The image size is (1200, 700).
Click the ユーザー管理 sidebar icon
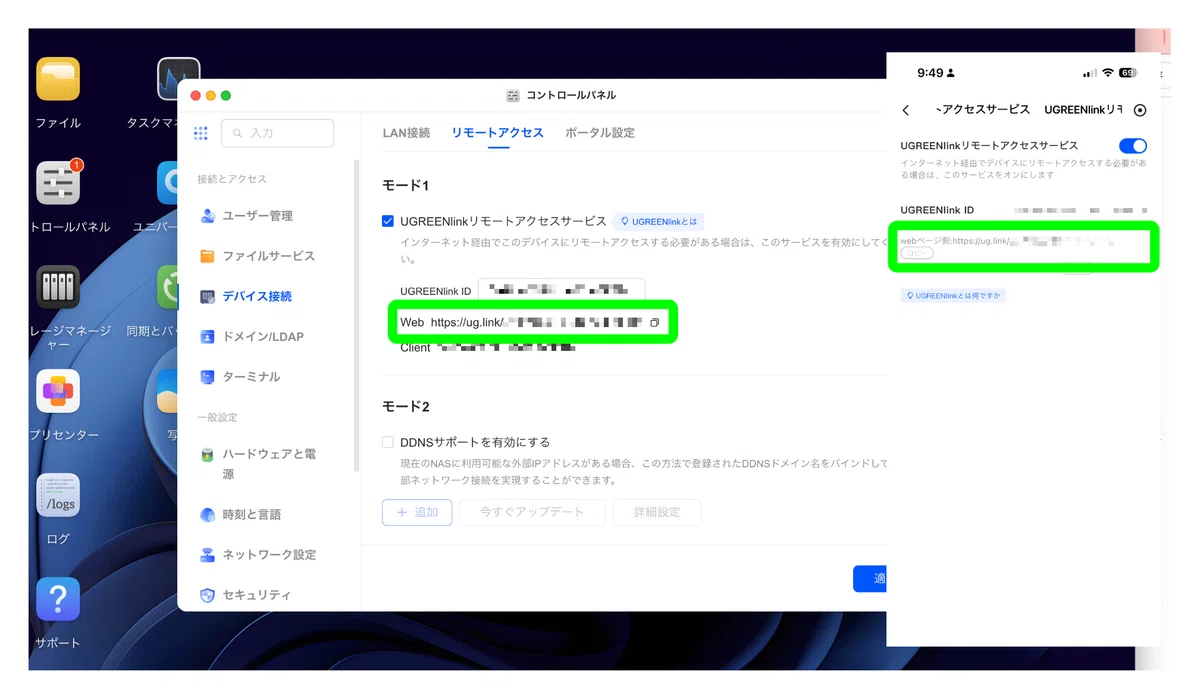click(x=207, y=216)
